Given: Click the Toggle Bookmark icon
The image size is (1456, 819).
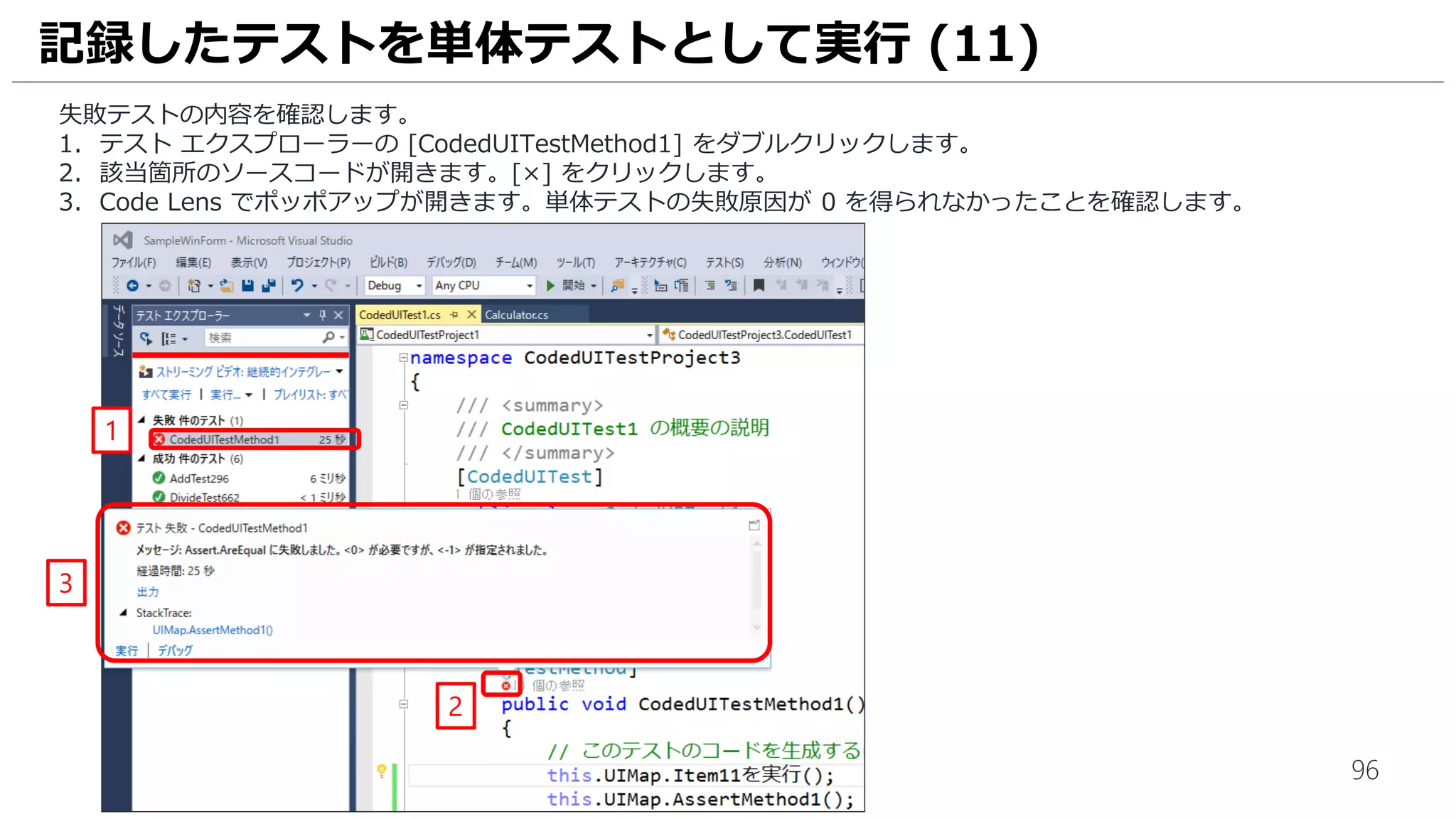Looking at the screenshot, I should coord(759,286).
